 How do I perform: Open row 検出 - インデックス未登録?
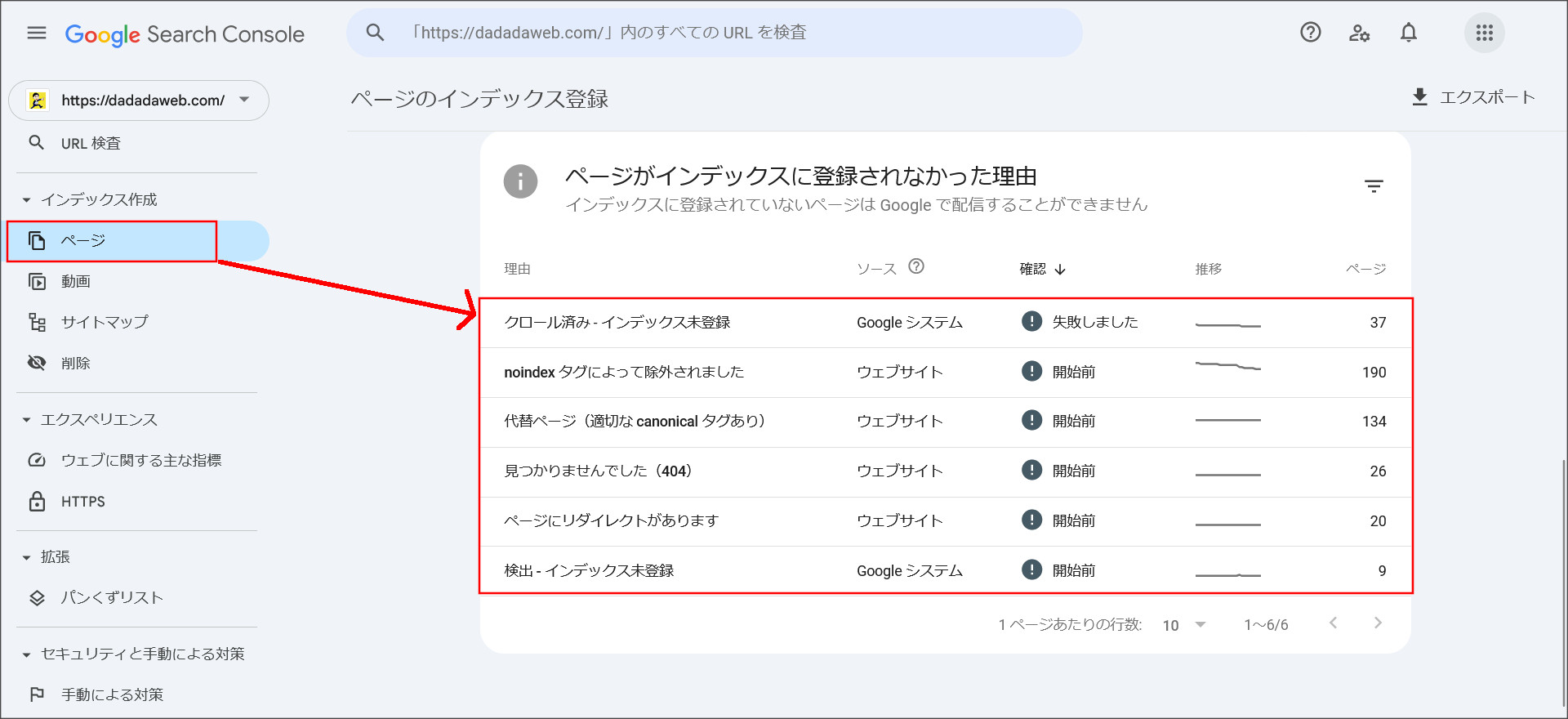(946, 570)
